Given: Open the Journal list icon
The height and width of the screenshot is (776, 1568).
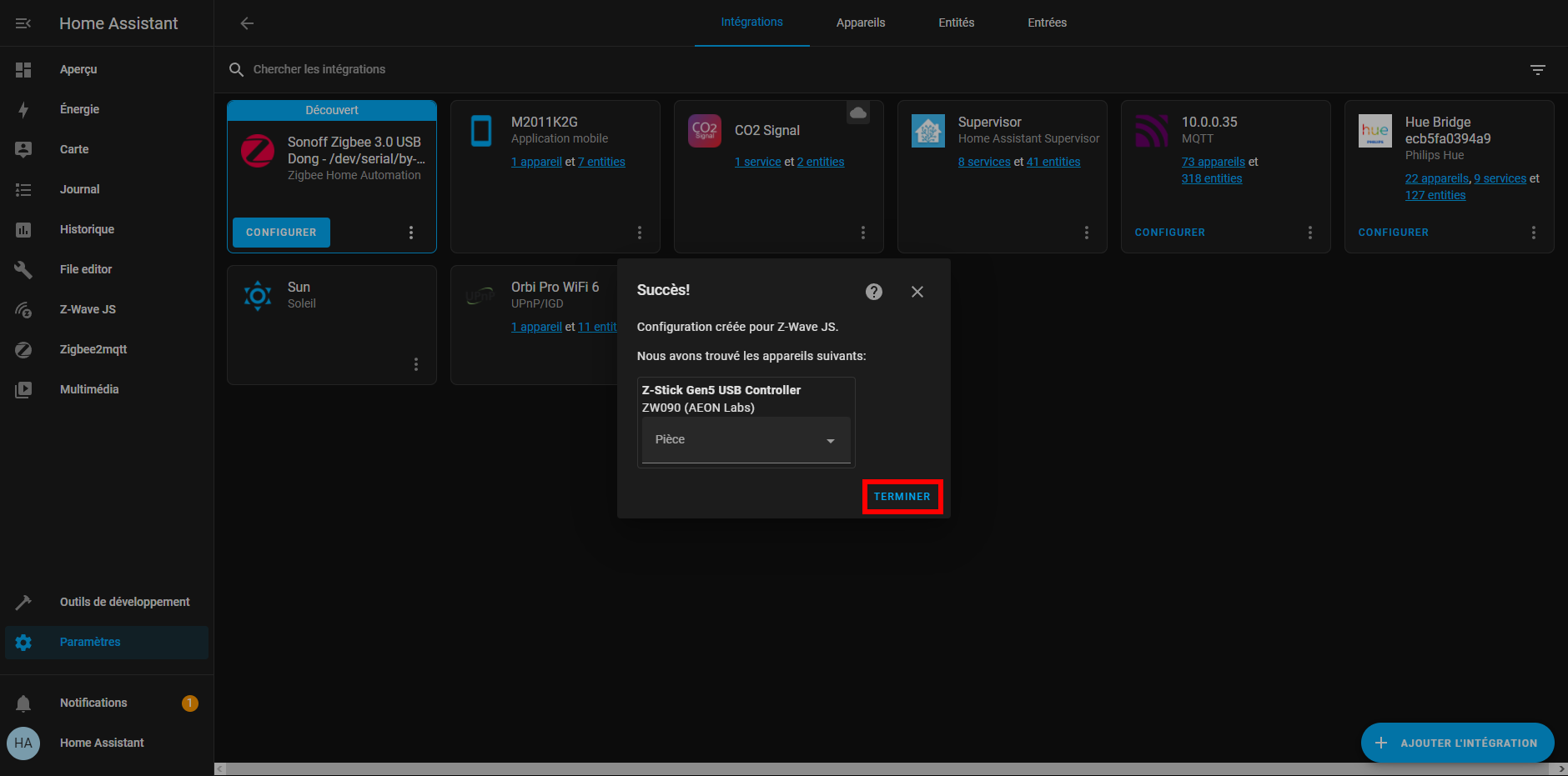Looking at the screenshot, I should click(x=23, y=189).
